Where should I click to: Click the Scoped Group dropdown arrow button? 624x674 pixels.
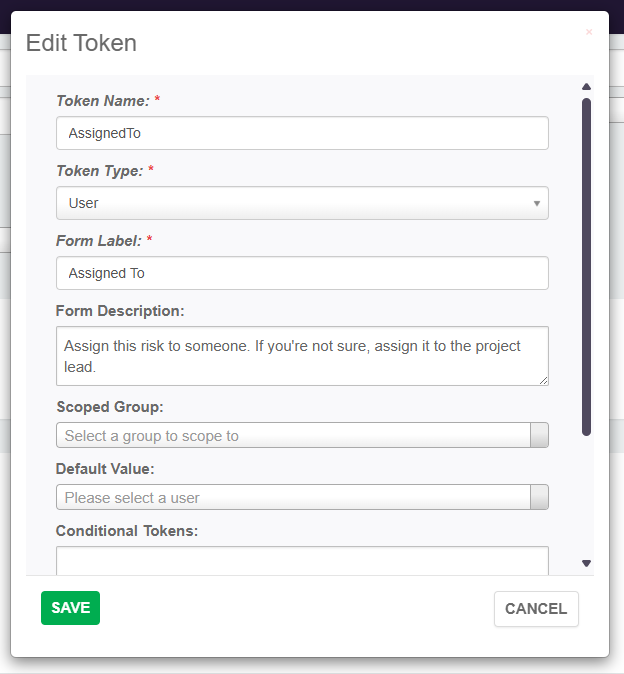click(539, 435)
